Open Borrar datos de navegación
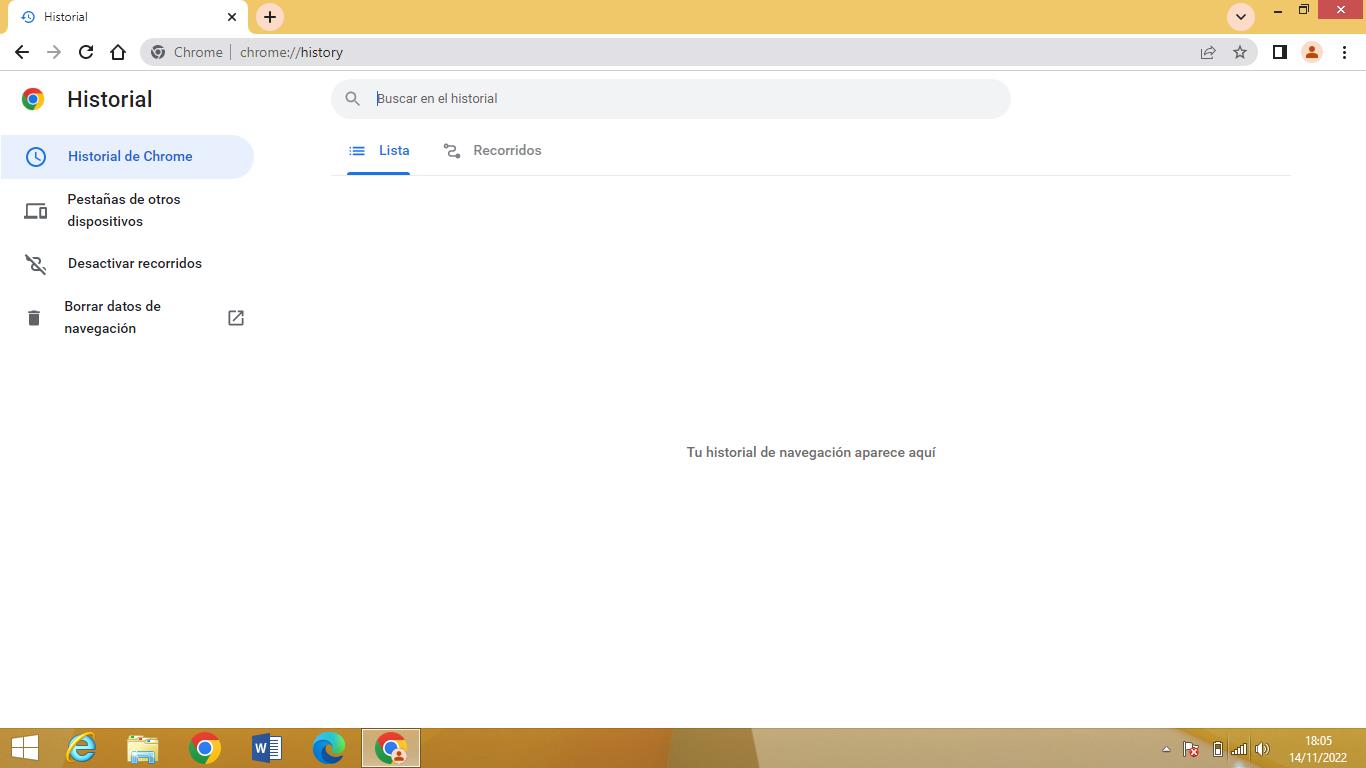1366x768 pixels. [112, 317]
